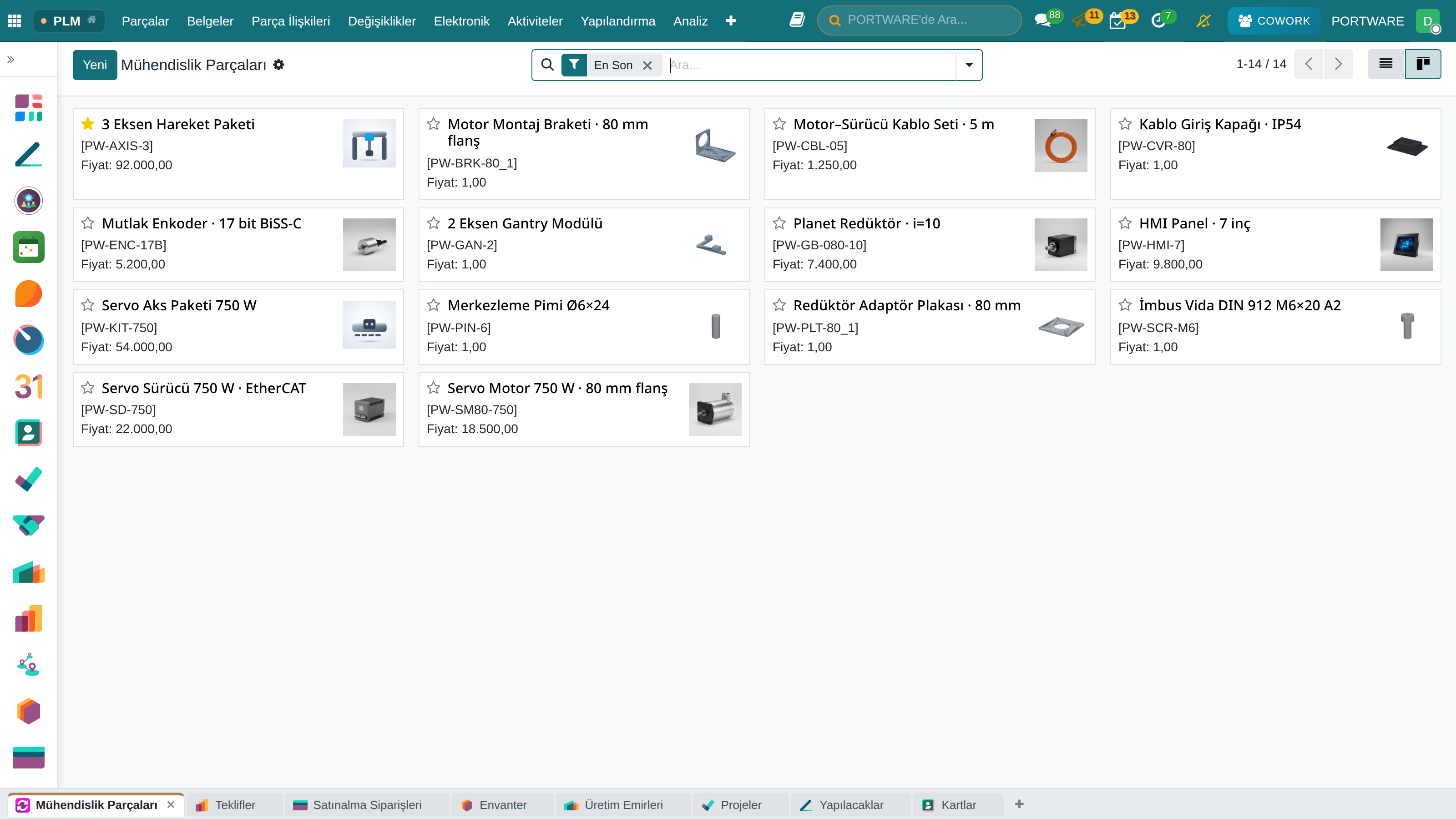Expand the search filter options dropdown arrow
The height and width of the screenshot is (819, 1456).
[x=969, y=65]
